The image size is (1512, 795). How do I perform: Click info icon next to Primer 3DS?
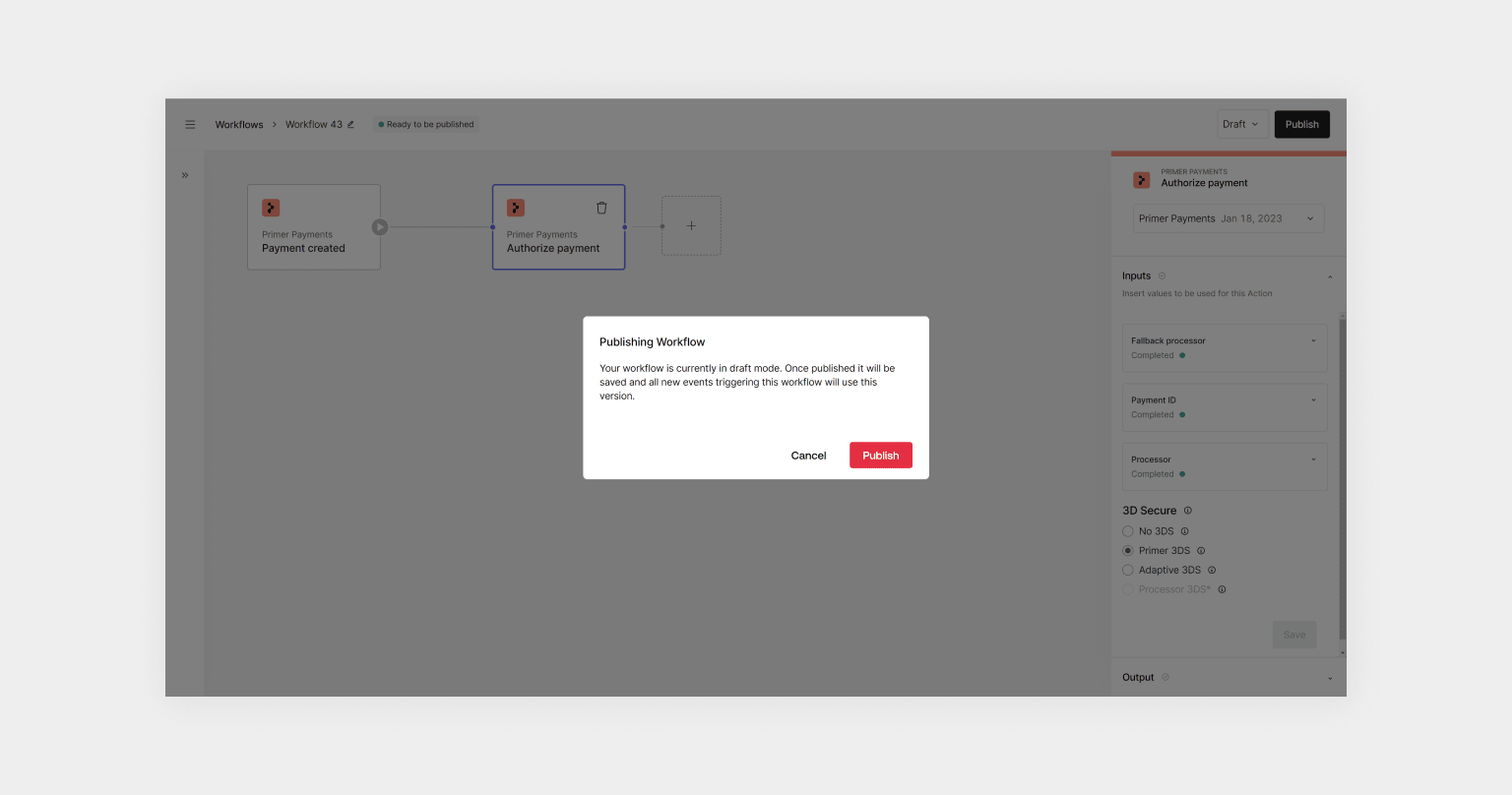(1200, 551)
